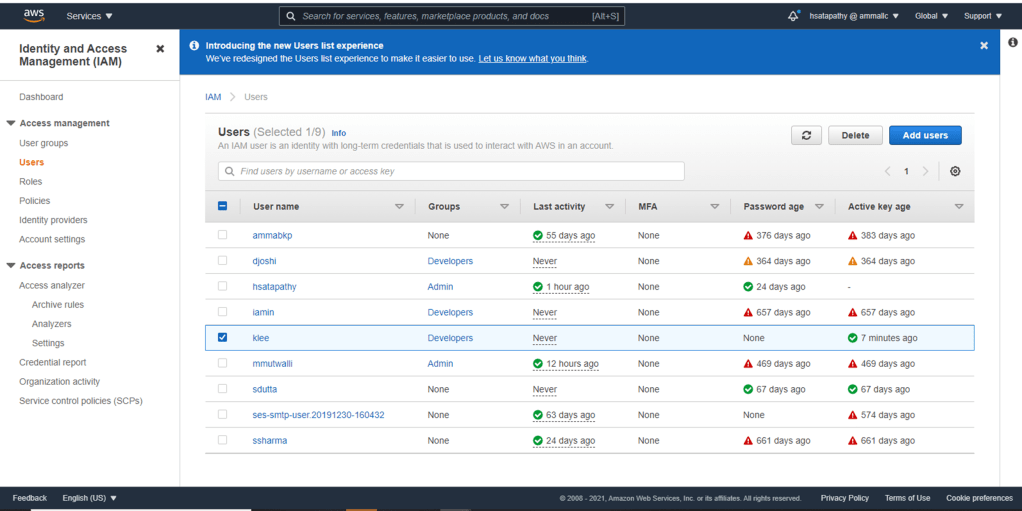1022x511 pixels.
Task: Toggle the select-all users header checkbox
Action: (x=222, y=207)
